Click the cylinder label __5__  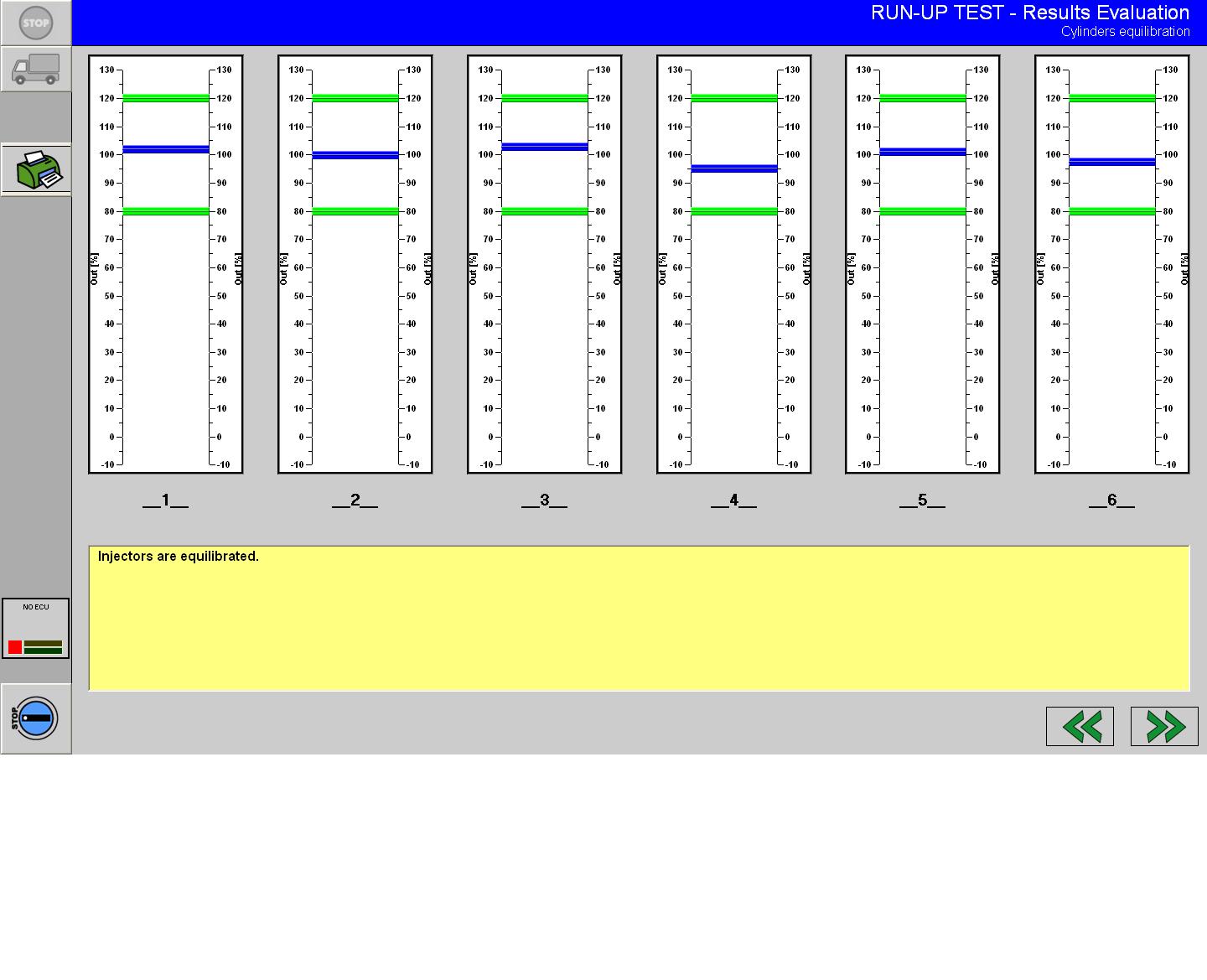tap(923, 500)
